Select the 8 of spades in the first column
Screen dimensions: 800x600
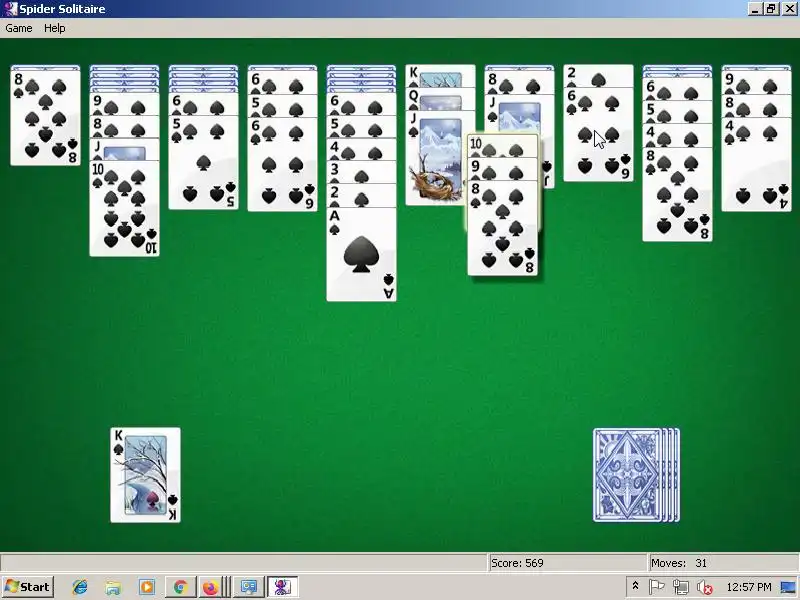coord(45,117)
